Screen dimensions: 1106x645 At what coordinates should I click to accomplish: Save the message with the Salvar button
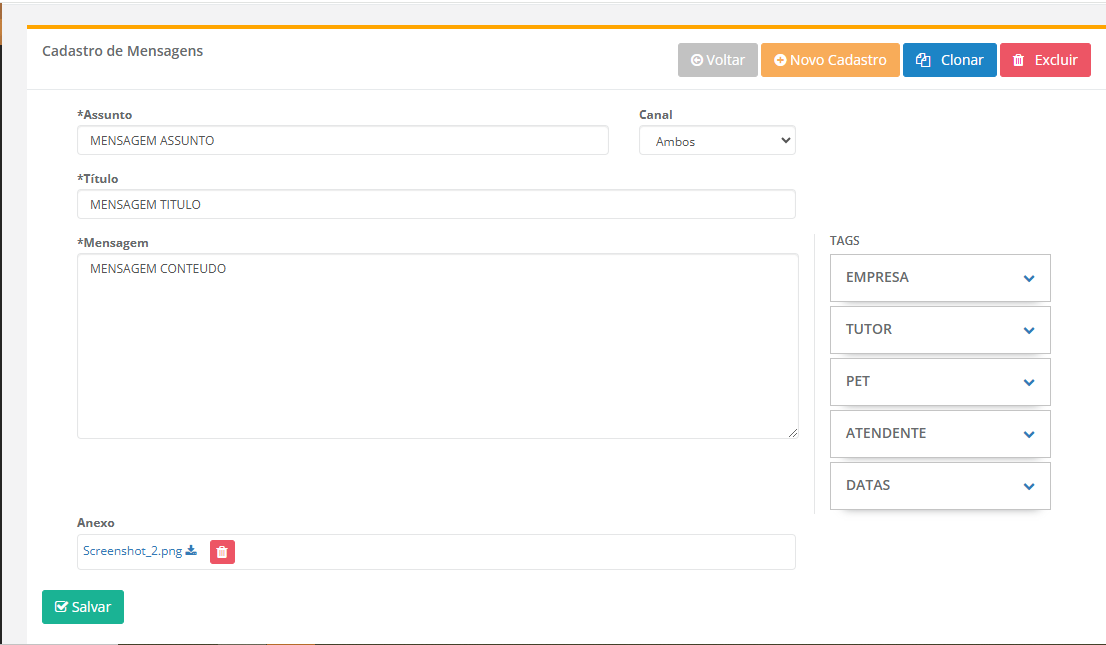[x=83, y=607]
